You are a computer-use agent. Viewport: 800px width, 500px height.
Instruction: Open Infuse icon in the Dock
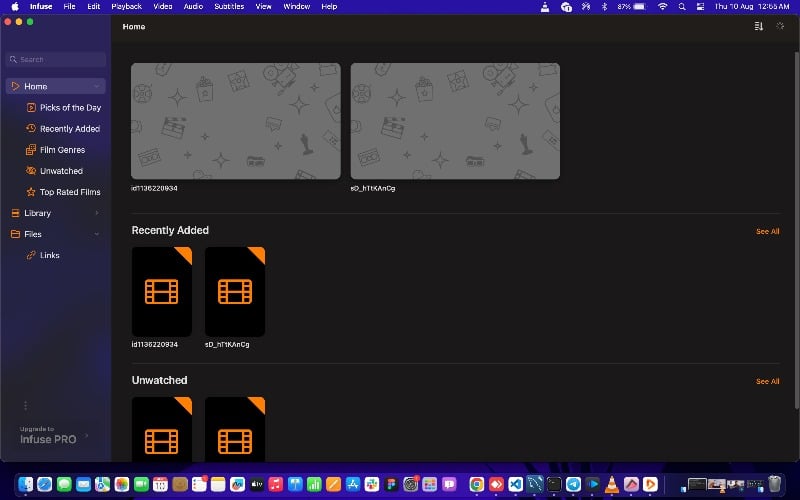click(650, 484)
